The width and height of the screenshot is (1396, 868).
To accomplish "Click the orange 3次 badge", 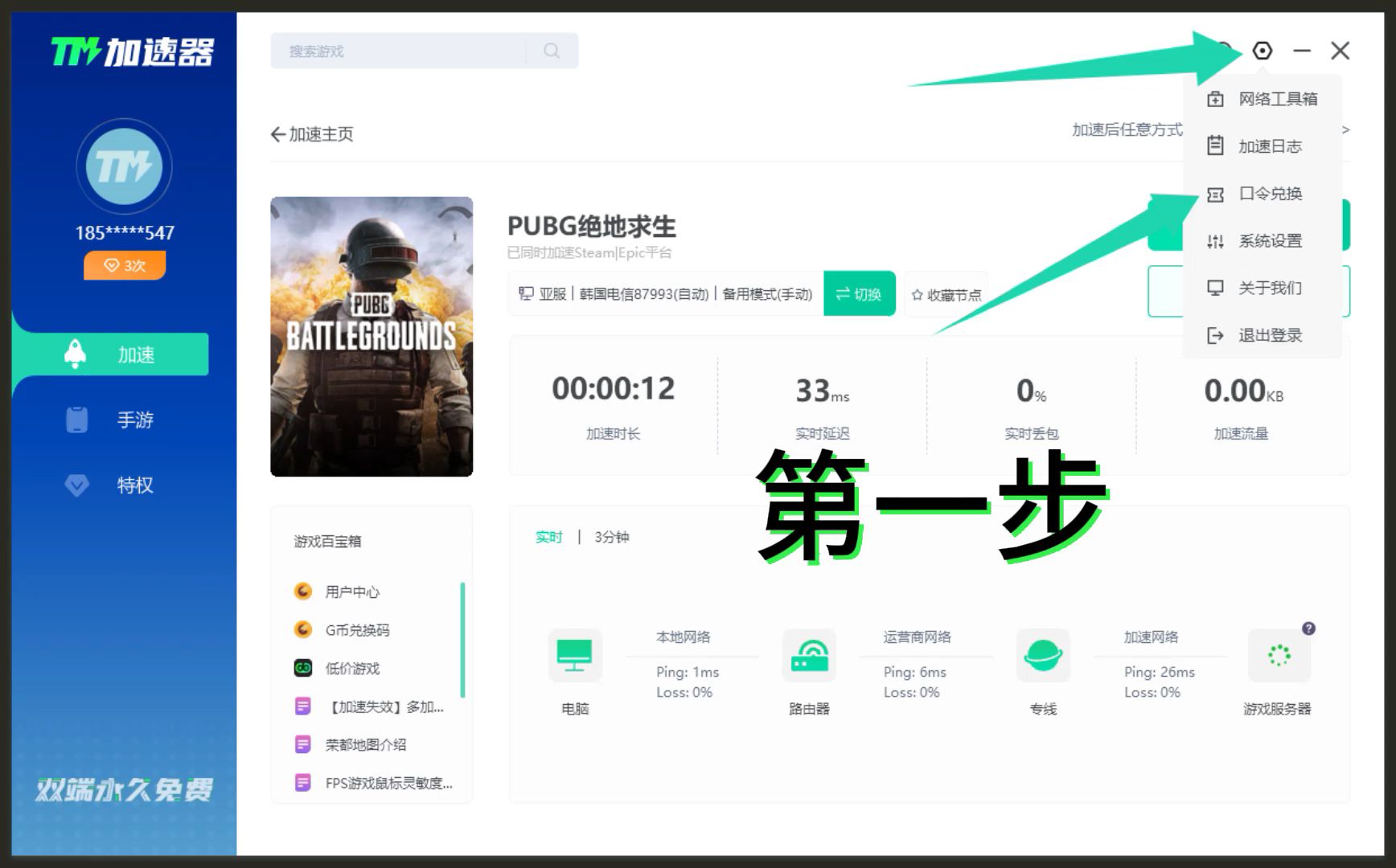I will tap(124, 265).
